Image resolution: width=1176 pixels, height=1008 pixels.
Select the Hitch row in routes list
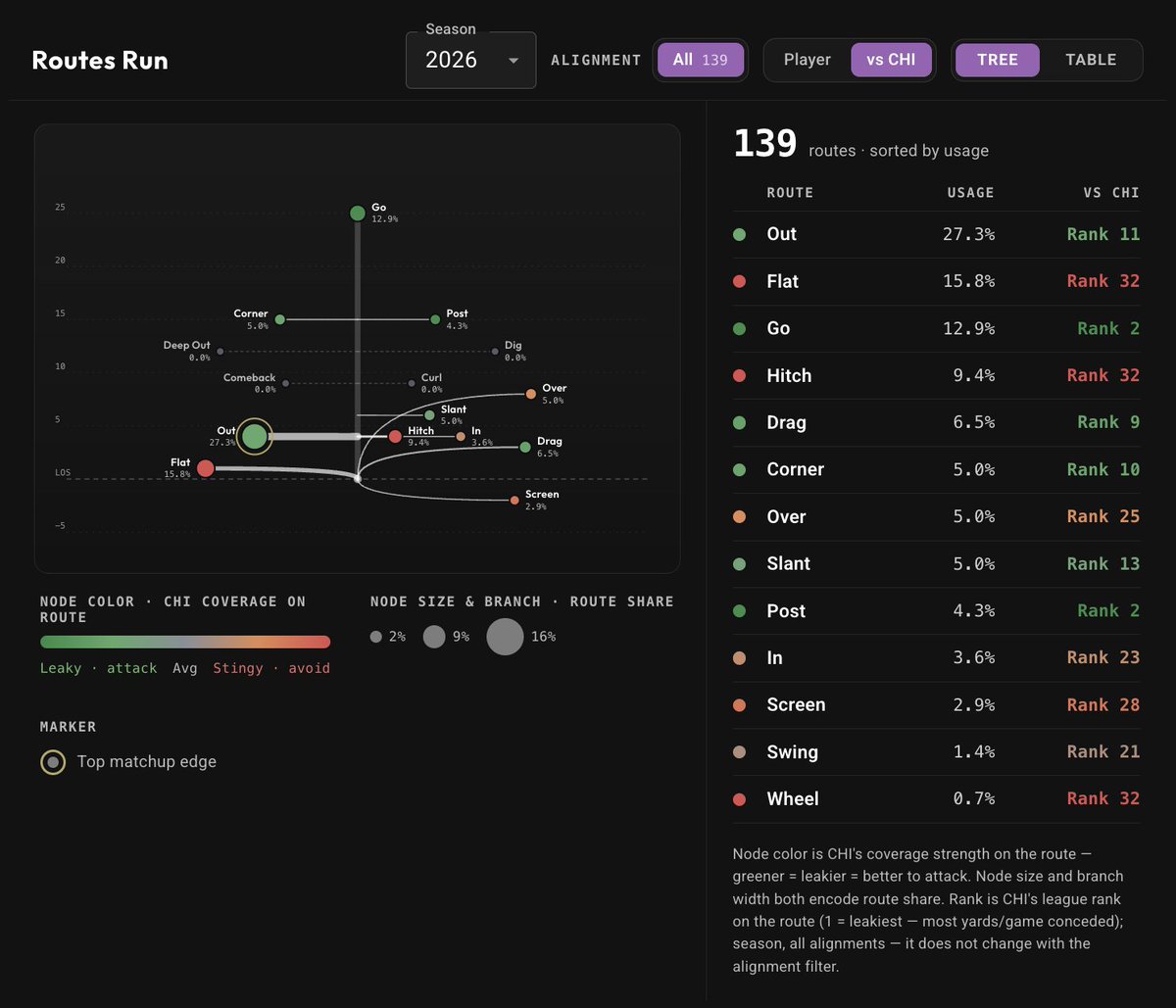pyautogui.click(x=937, y=375)
